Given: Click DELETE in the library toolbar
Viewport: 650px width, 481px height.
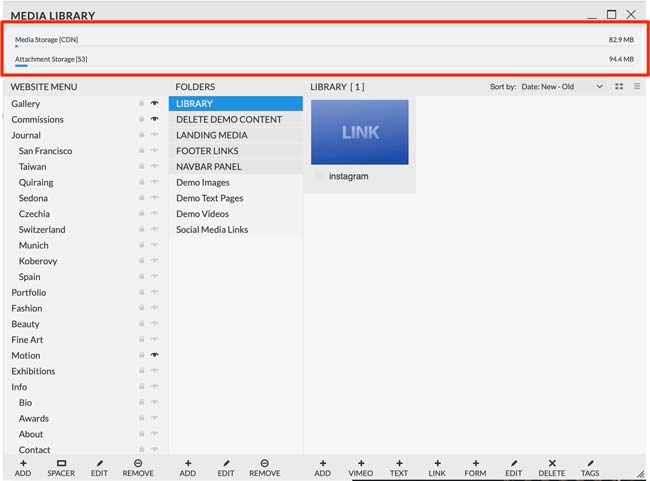Looking at the screenshot, I should point(551,464).
